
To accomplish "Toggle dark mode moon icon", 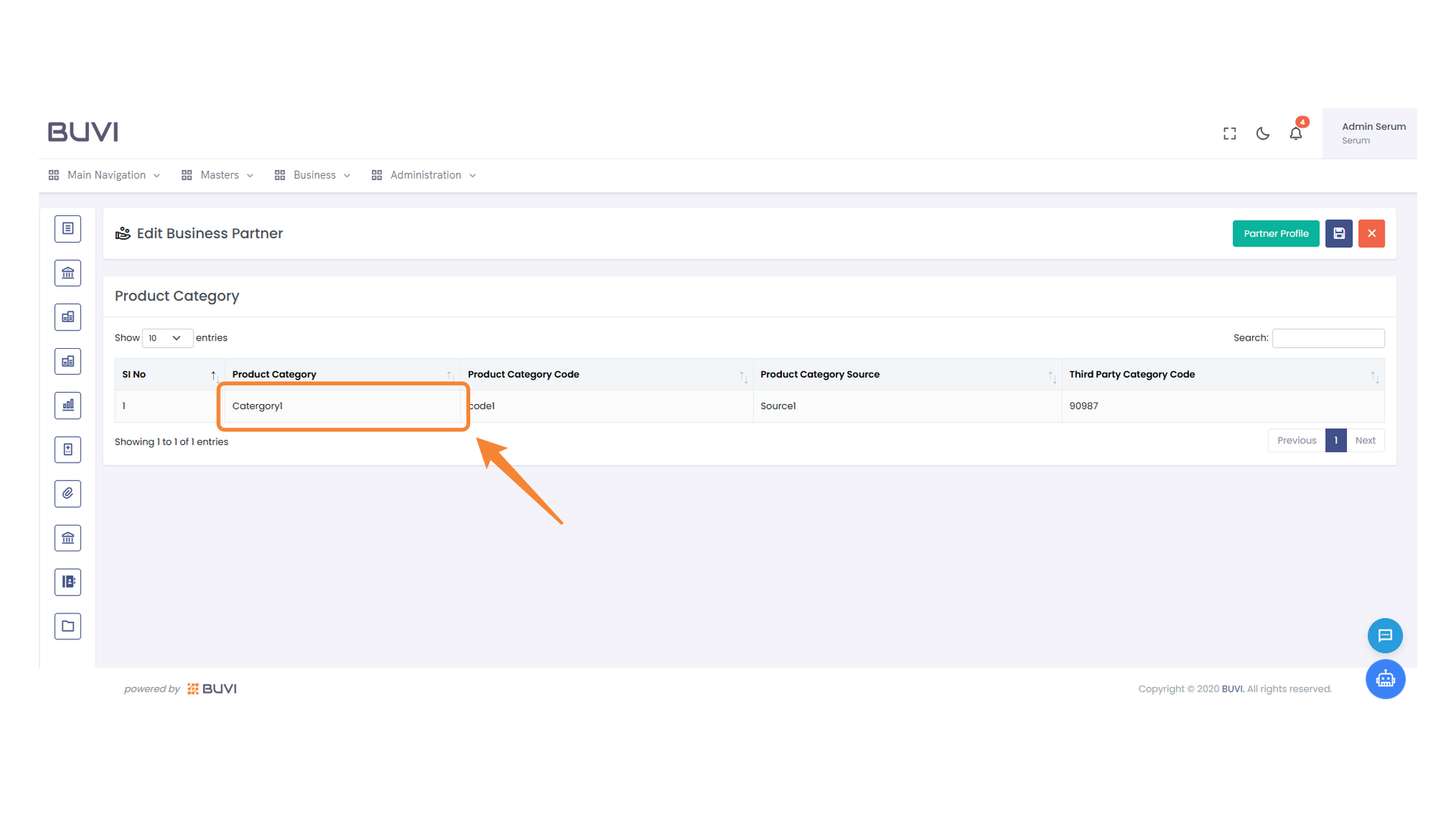I will [x=1263, y=133].
